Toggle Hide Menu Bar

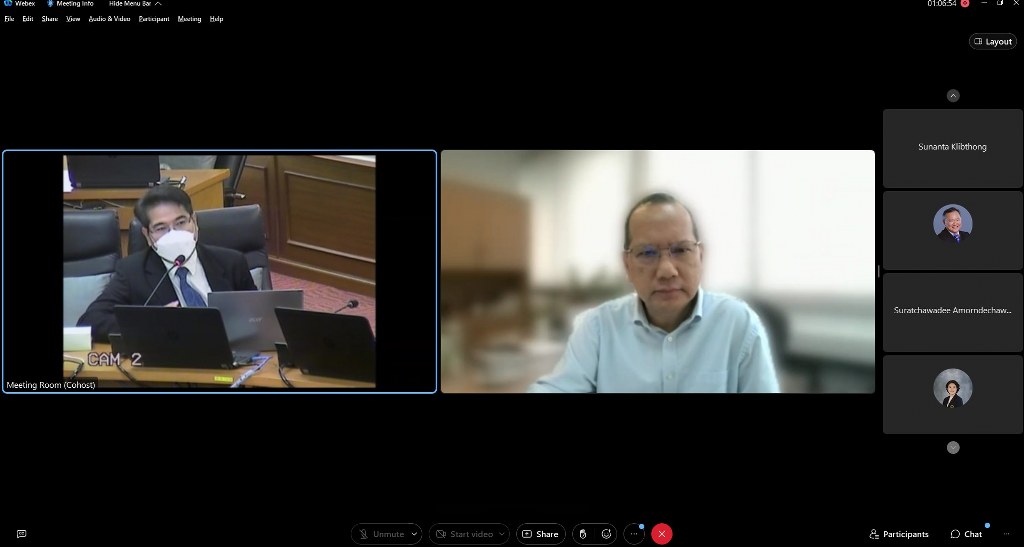pos(134,4)
